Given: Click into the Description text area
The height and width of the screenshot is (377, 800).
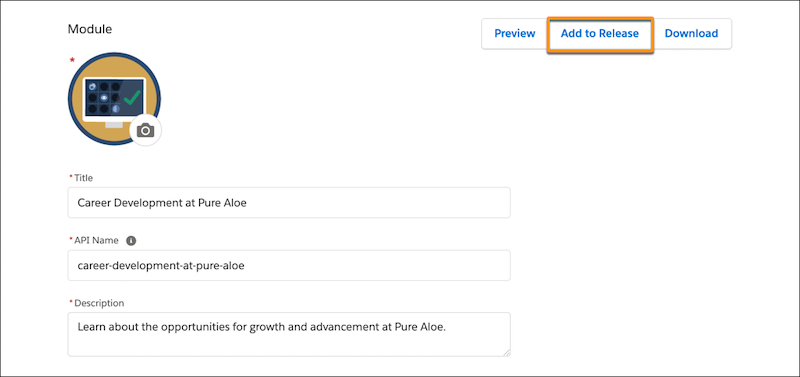Looking at the screenshot, I should tap(289, 334).
